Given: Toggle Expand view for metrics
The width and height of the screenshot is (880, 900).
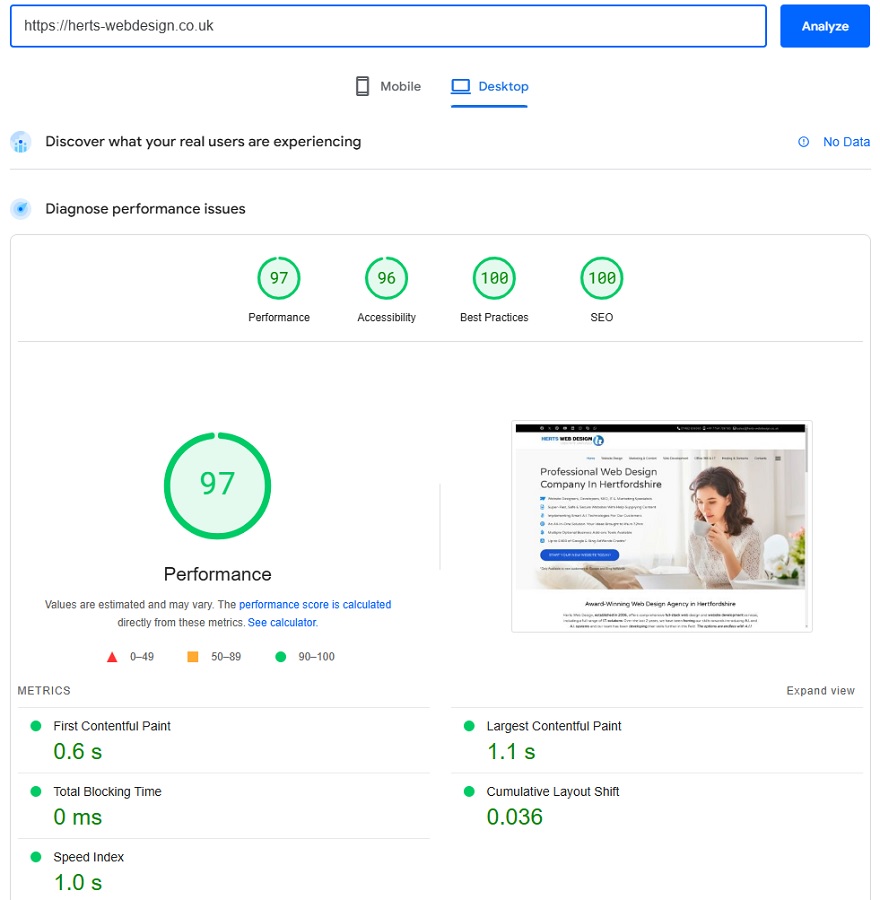Looking at the screenshot, I should click(820, 690).
